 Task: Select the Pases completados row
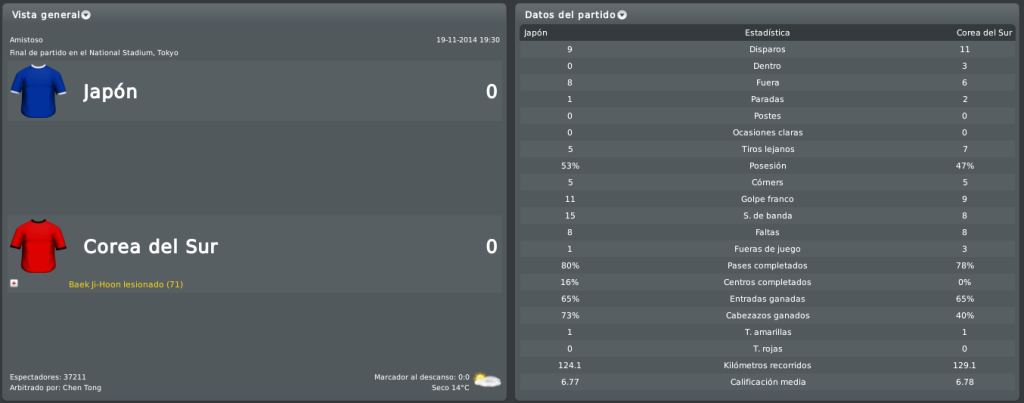click(767, 266)
